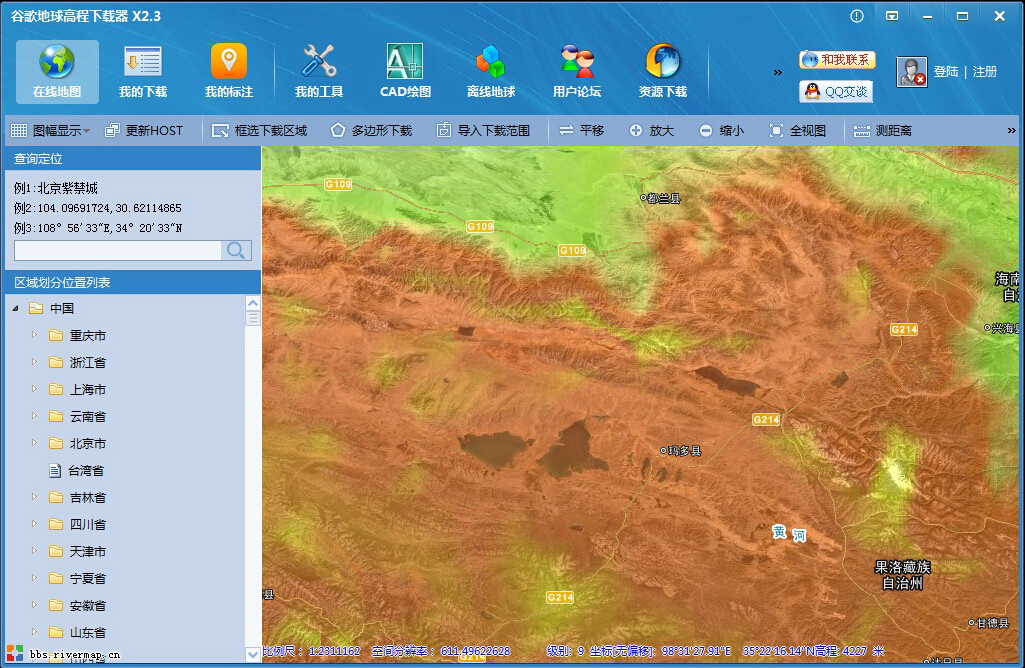Open the 在线地图 online map icon
Image resolution: width=1025 pixels, height=668 pixels.
click(57, 62)
